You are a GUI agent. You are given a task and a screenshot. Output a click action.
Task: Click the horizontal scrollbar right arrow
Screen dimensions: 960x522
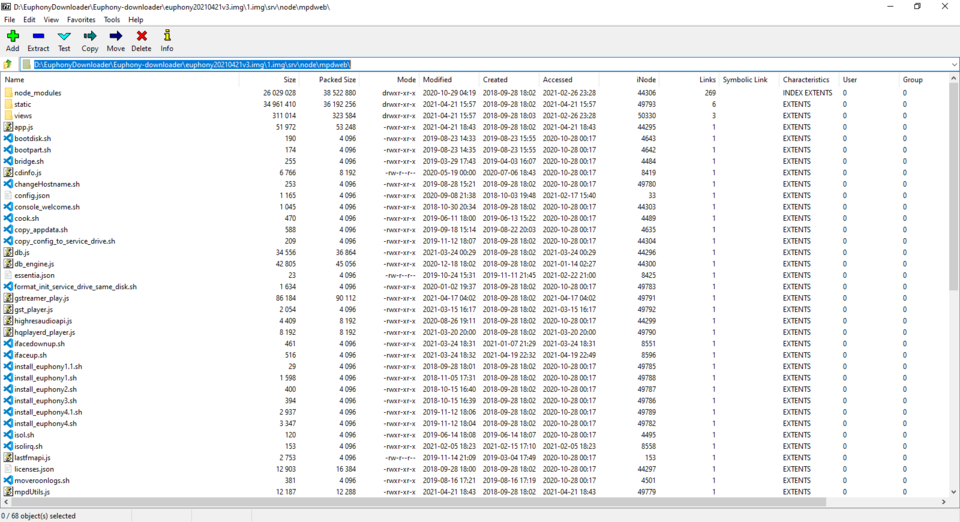coord(943,502)
